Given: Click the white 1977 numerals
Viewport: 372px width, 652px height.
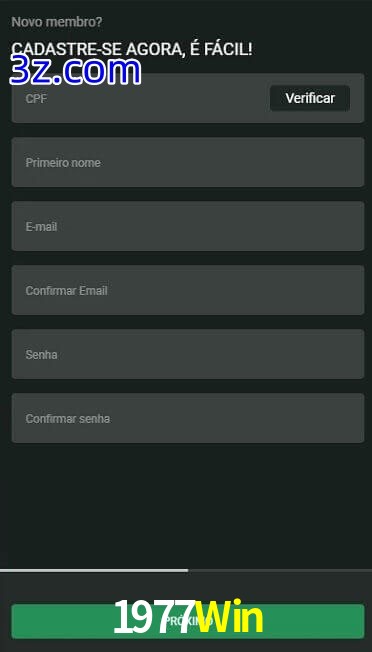Looking at the screenshot, I should (x=154, y=618).
